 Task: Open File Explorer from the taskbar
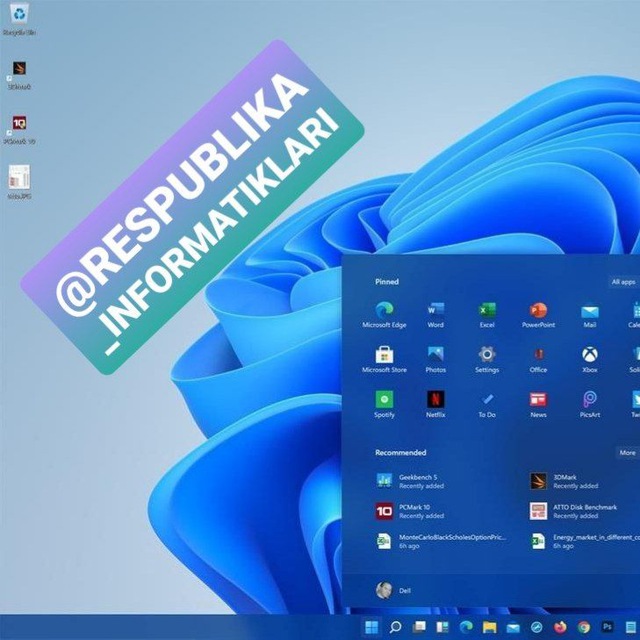click(489, 627)
